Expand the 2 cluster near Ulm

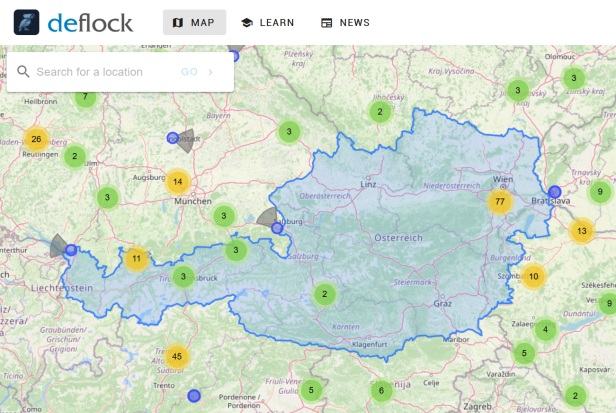75,156
